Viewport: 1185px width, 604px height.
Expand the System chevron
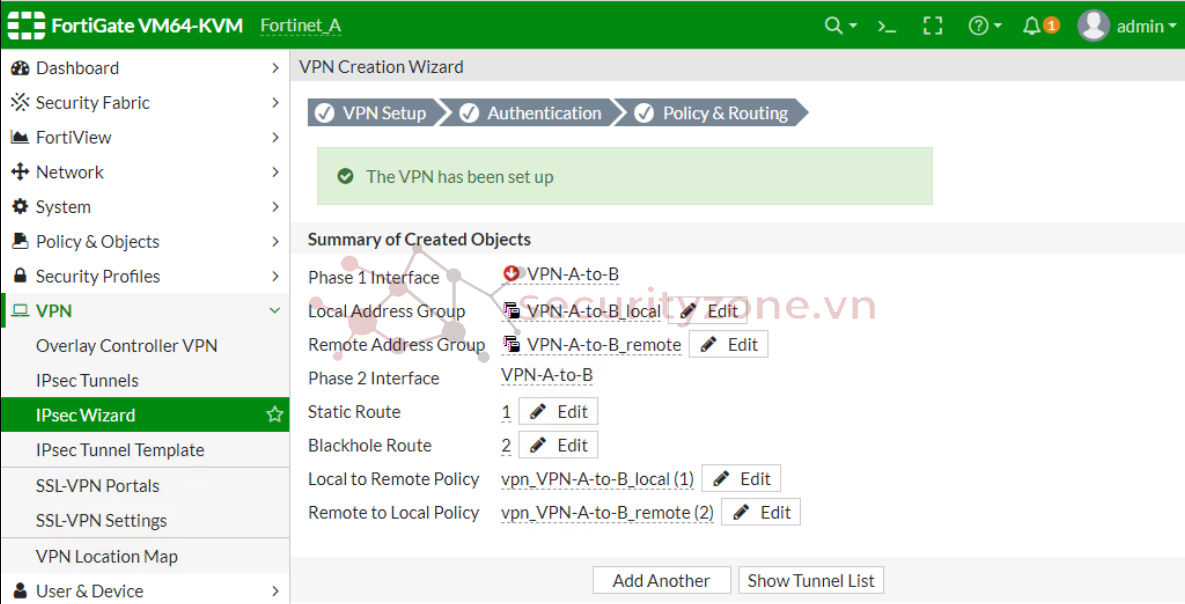tap(275, 206)
